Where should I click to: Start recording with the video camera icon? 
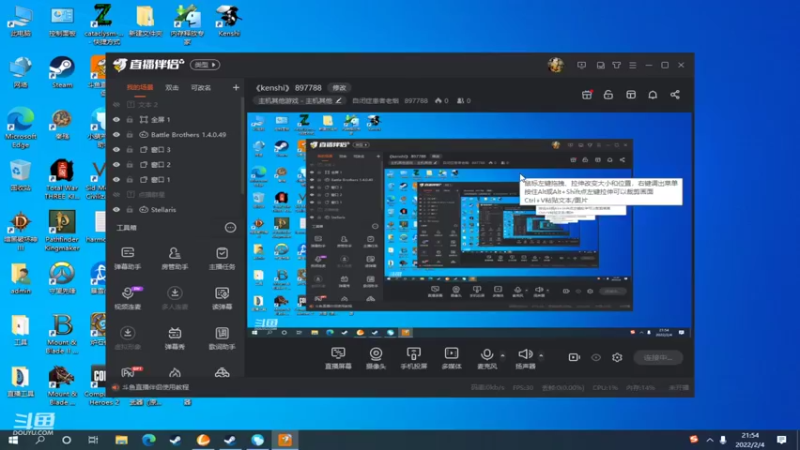(x=574, y=357)
